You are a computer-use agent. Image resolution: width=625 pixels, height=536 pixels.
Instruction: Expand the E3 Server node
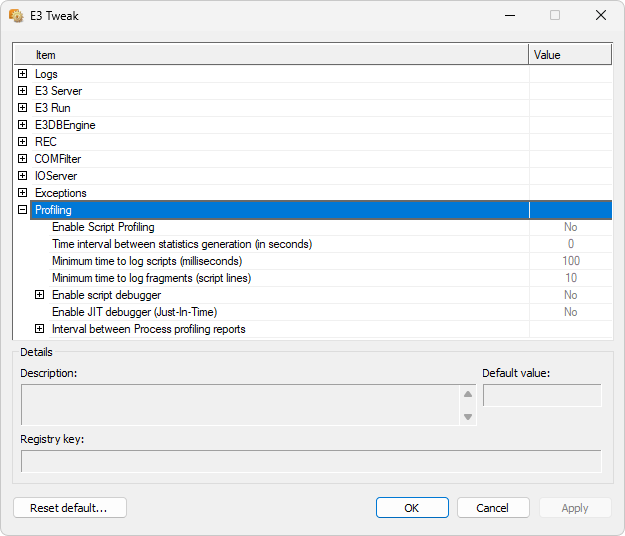(x=23, y=91)
